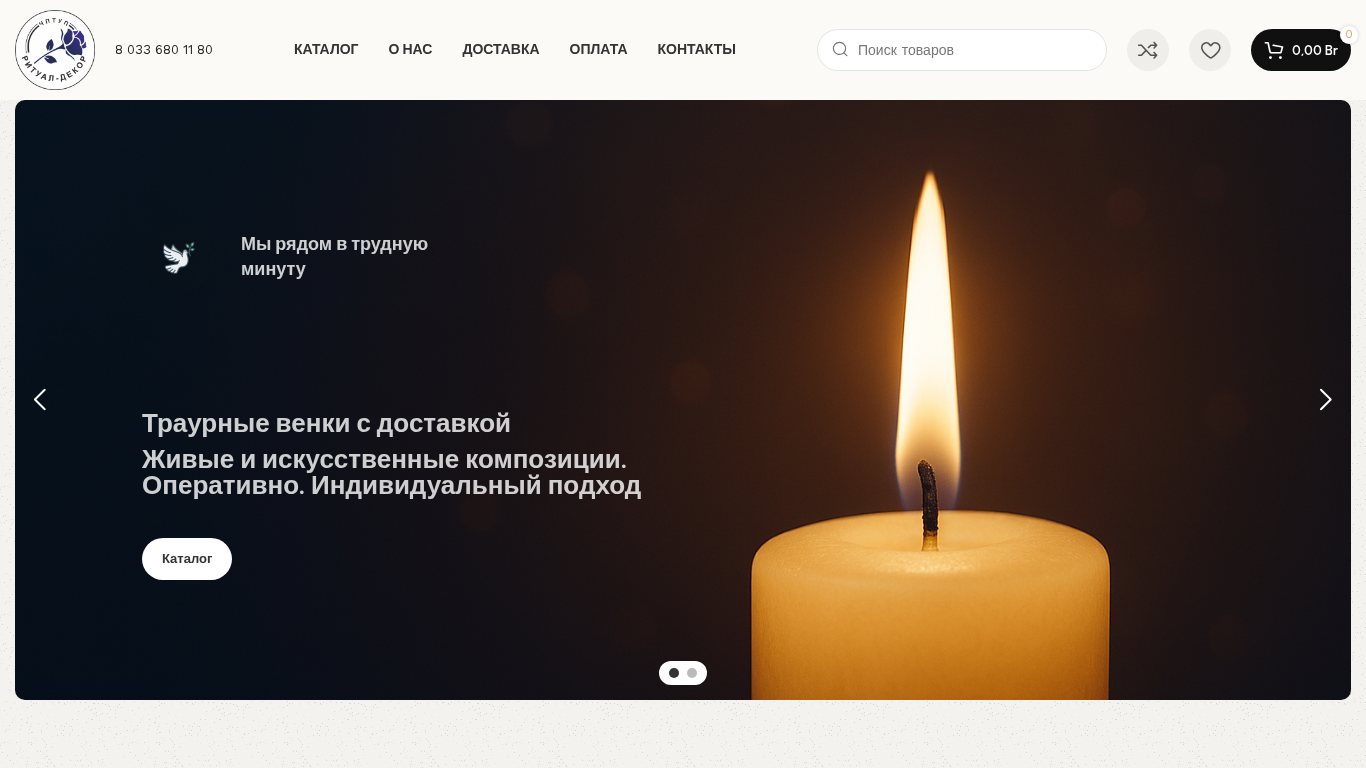Open the О нас menu item
The width and height of the screenshot is (1366, 768).
[x=410, y=49]
